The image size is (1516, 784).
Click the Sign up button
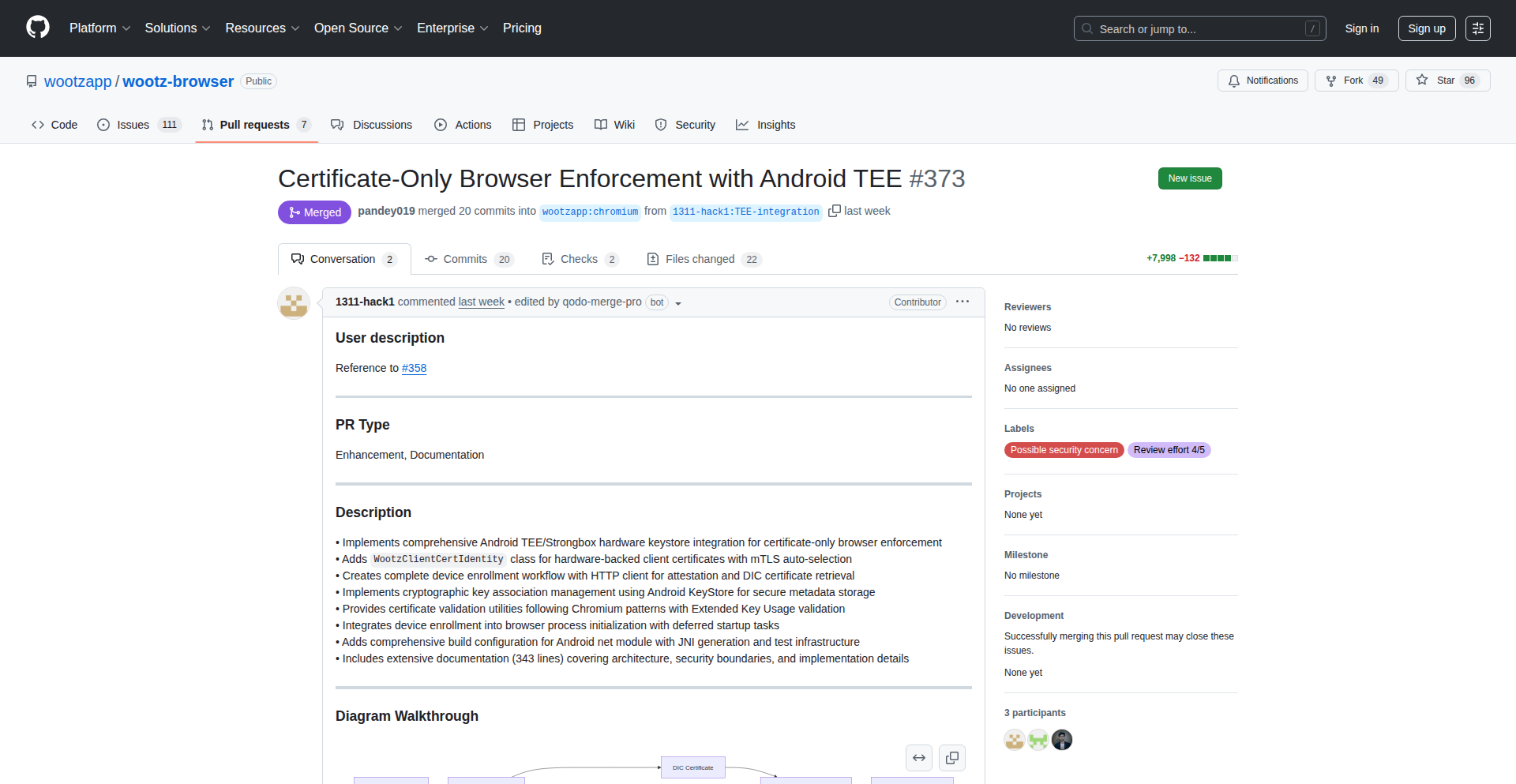point(1426,28)
